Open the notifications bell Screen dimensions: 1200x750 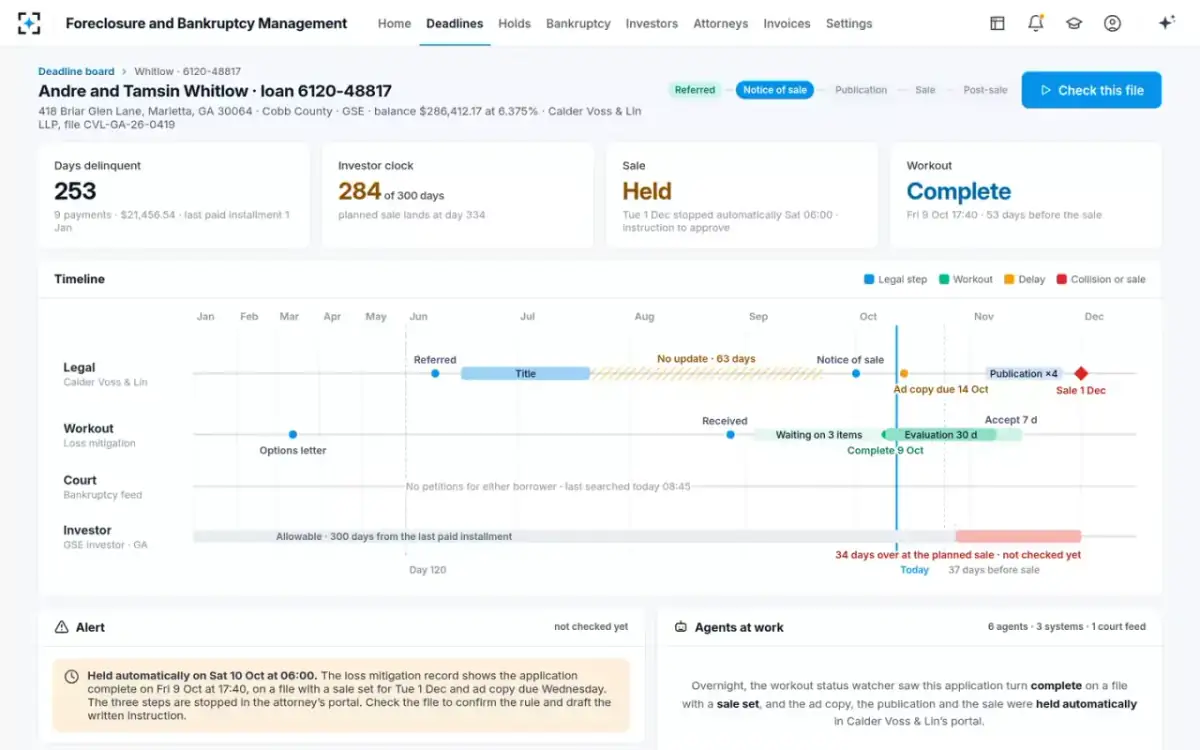pos(1035,23)
